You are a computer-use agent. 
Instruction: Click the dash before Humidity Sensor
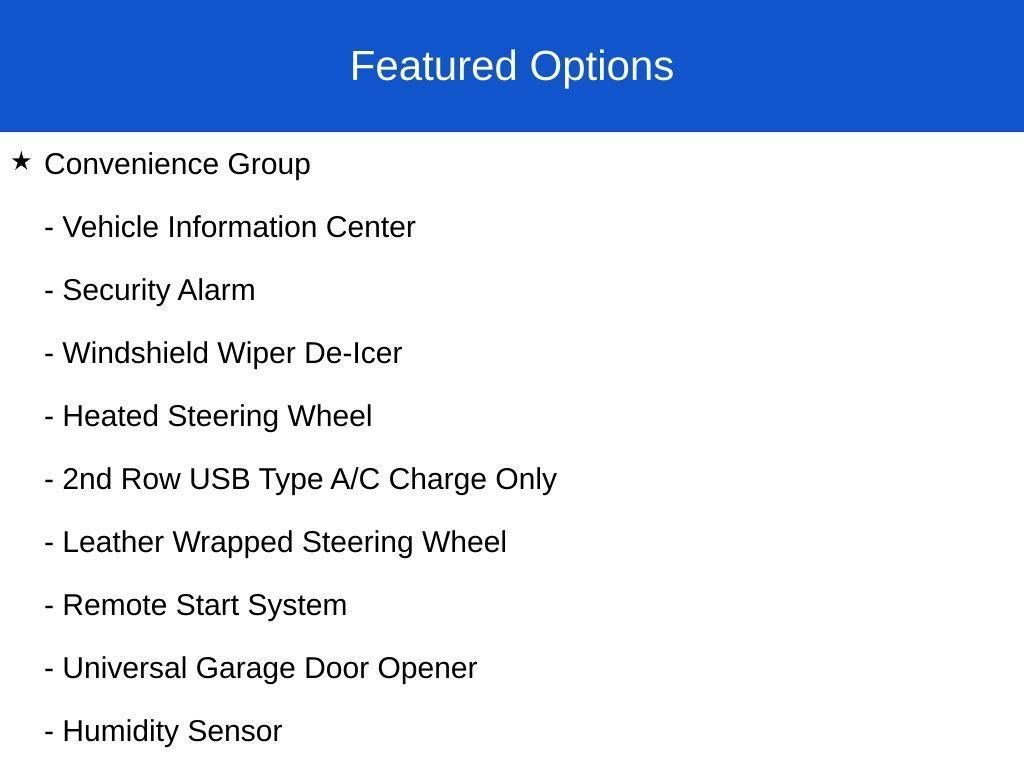[x=49, y=733]
